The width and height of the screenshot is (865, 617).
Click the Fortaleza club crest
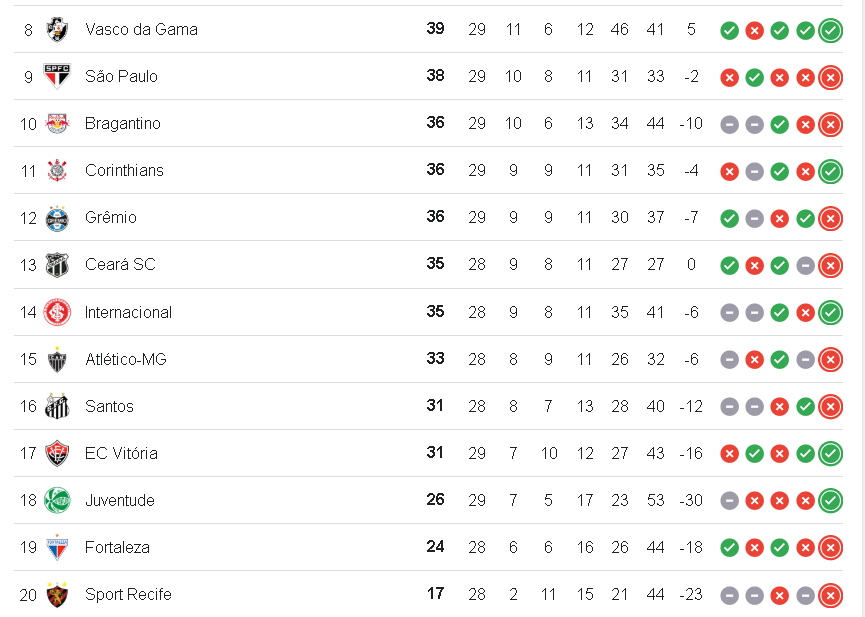click(57, 548)
